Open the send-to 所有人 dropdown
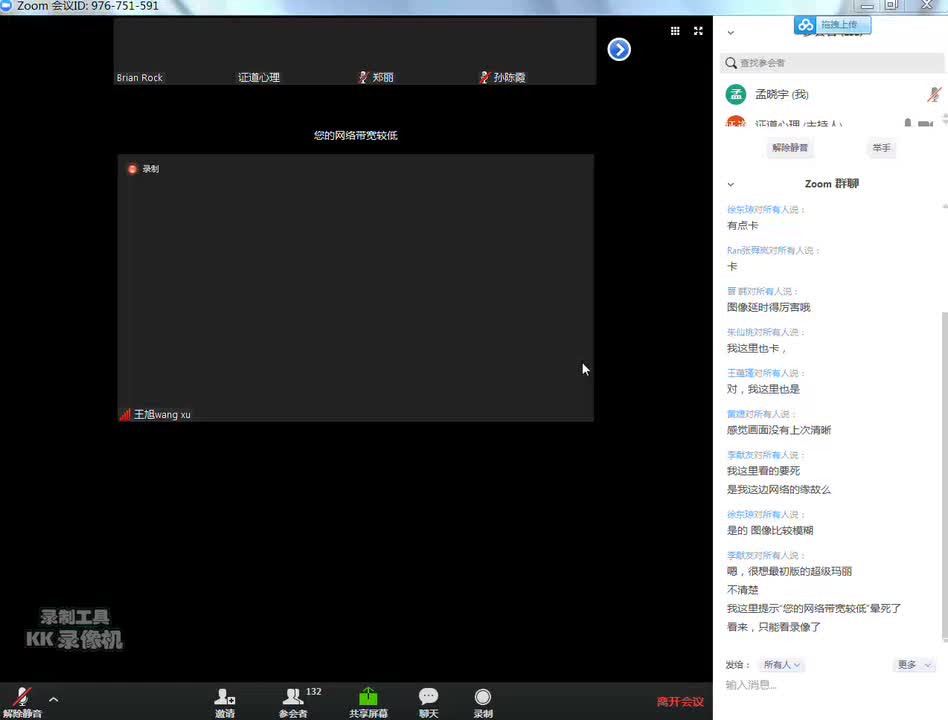Image resolution: width=948 pixels, height=720 pixels. coord(782,664)
